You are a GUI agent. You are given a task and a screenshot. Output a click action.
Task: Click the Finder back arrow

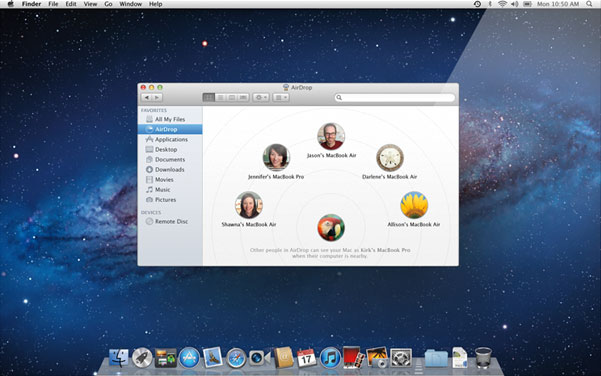[146, 97]
